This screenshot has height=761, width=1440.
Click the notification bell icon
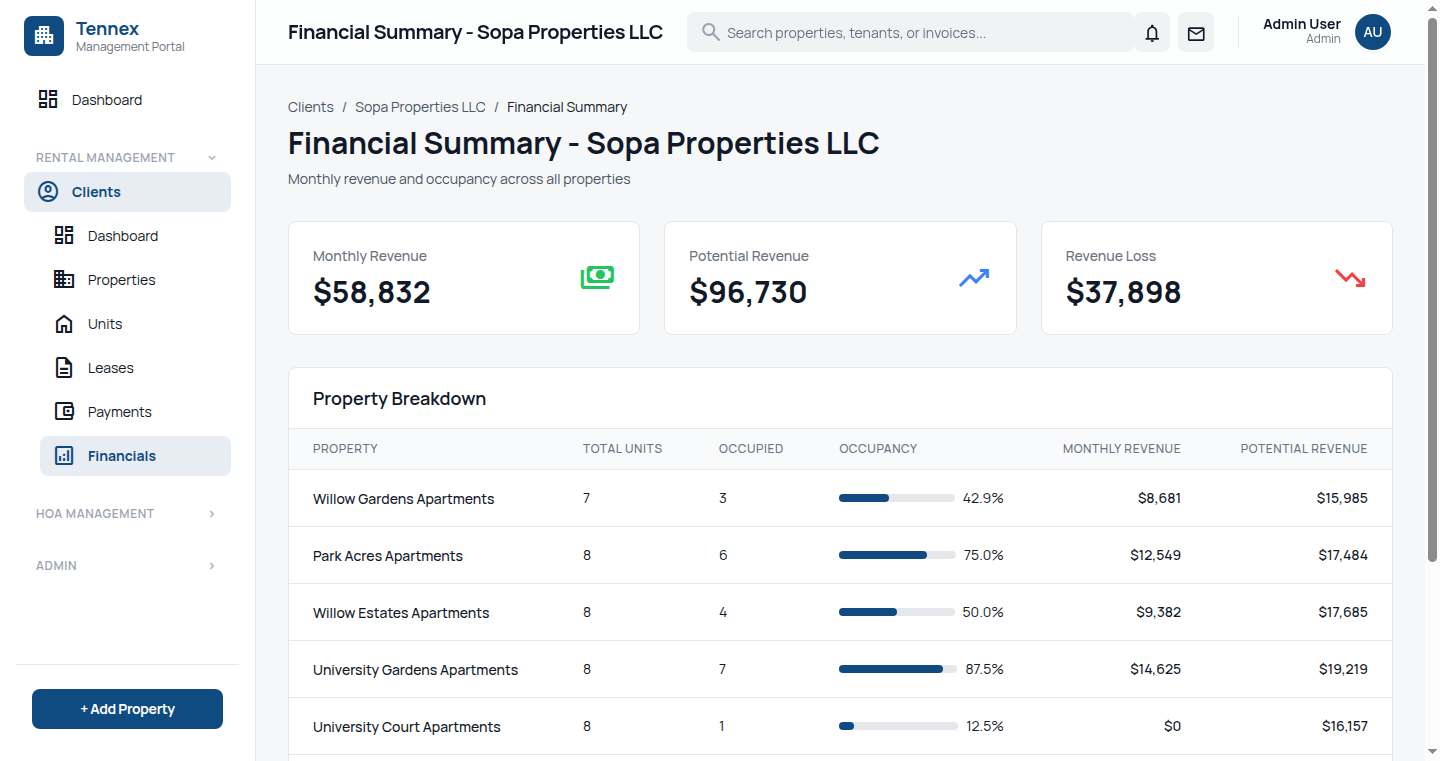(1151, 32)
